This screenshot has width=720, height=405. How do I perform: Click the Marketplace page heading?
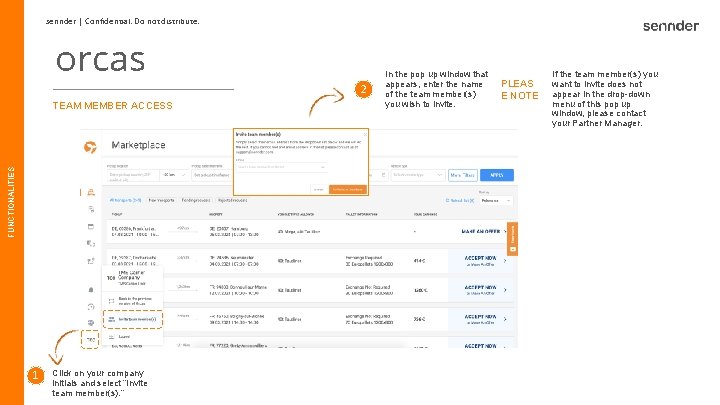[x=138, y=145]
